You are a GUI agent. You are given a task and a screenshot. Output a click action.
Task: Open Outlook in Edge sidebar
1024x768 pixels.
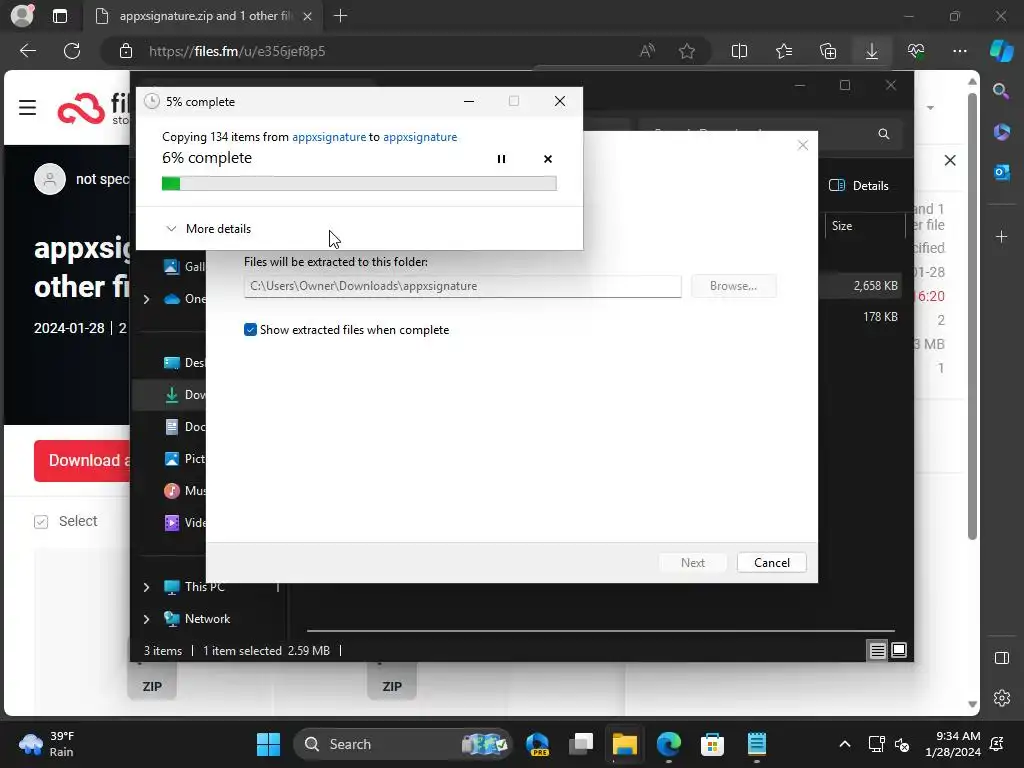[1001, 172]
